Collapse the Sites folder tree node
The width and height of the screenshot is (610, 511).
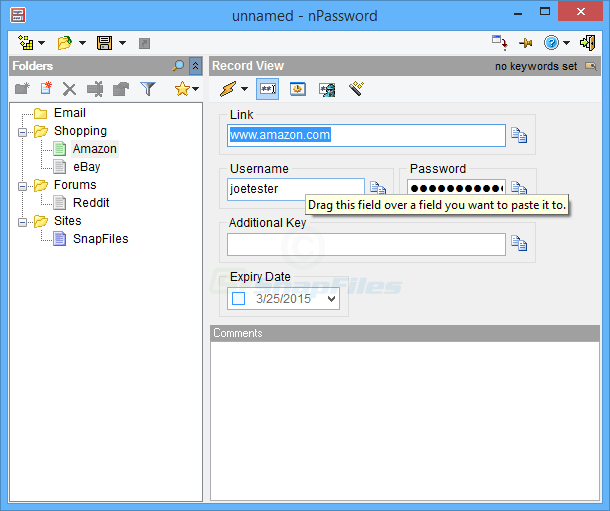[23, 222]
